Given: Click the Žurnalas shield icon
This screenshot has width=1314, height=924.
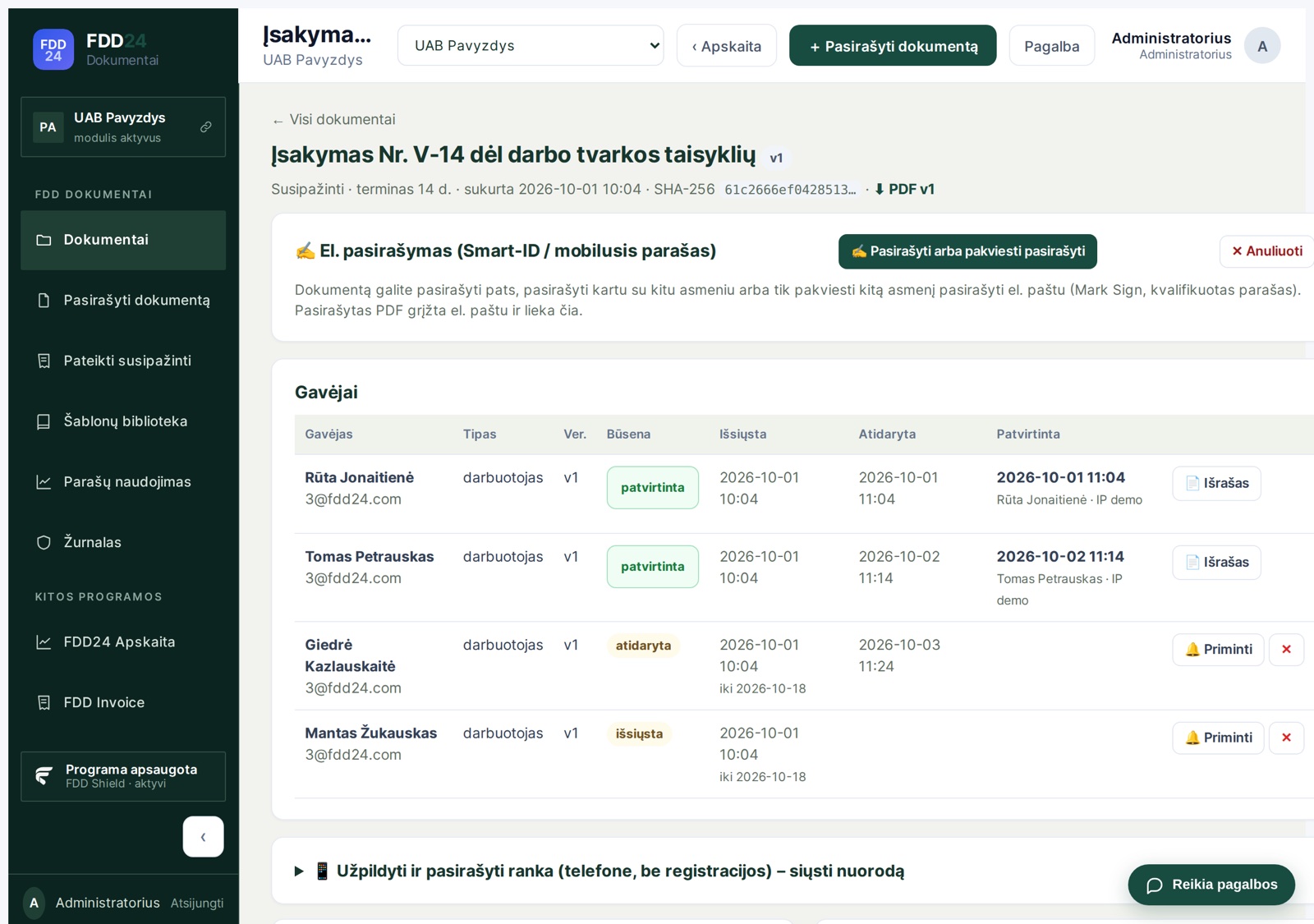Looking at the screenshot, I should click(x=44, y=542).
